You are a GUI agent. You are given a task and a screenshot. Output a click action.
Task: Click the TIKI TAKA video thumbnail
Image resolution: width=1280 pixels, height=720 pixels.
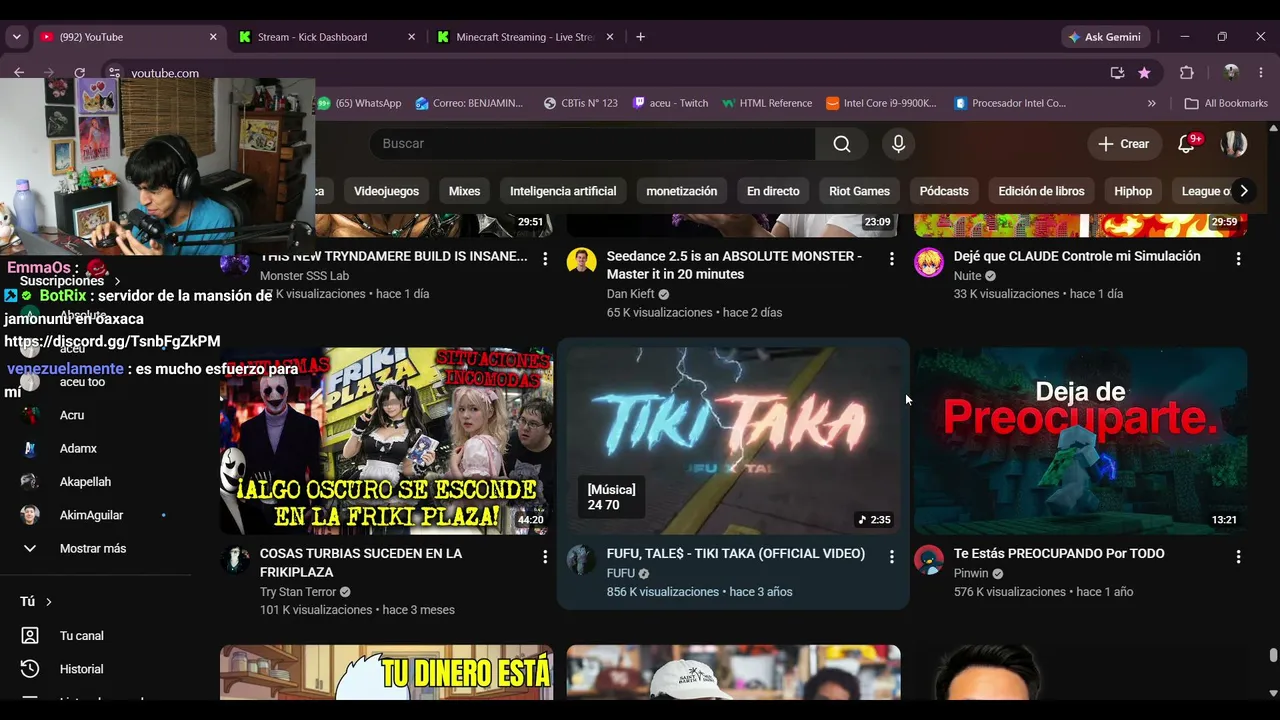point(734,441)
